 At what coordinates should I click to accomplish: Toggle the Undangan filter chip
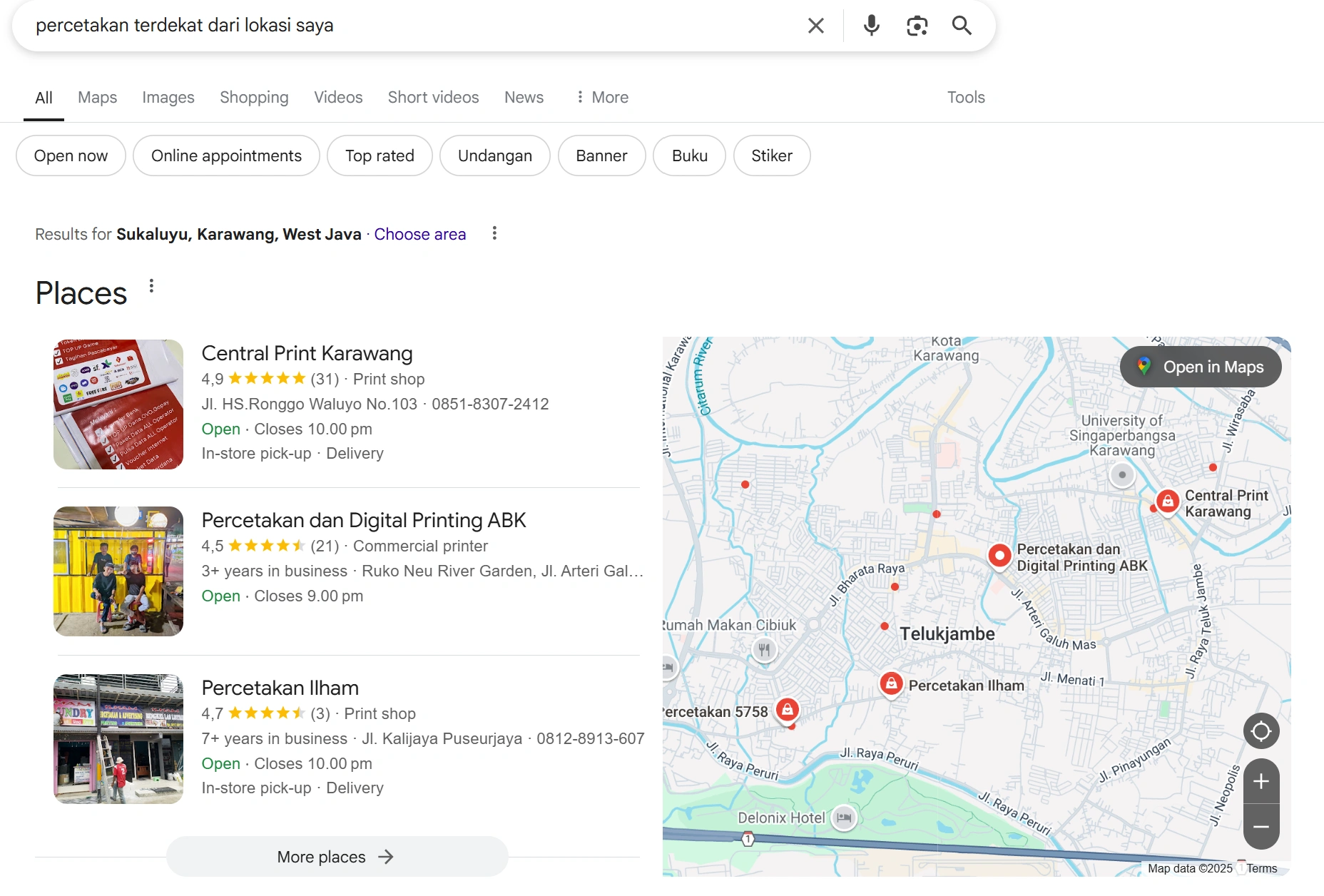(x=495, y=156)
